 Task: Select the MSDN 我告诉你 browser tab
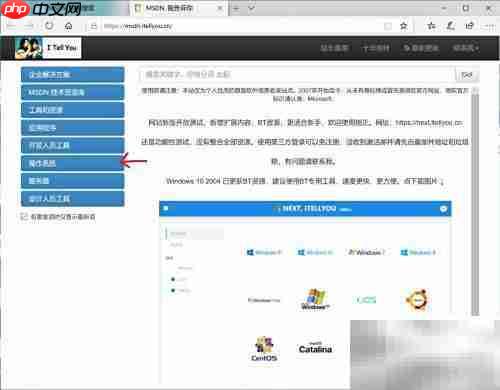(x=178, y=8)
